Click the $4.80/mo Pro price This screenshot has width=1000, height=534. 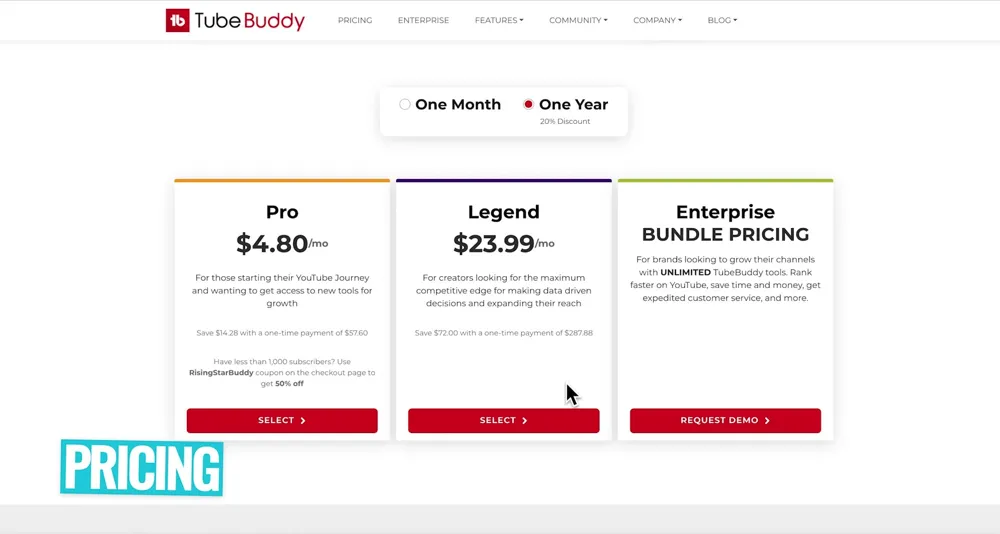point(281,243)
